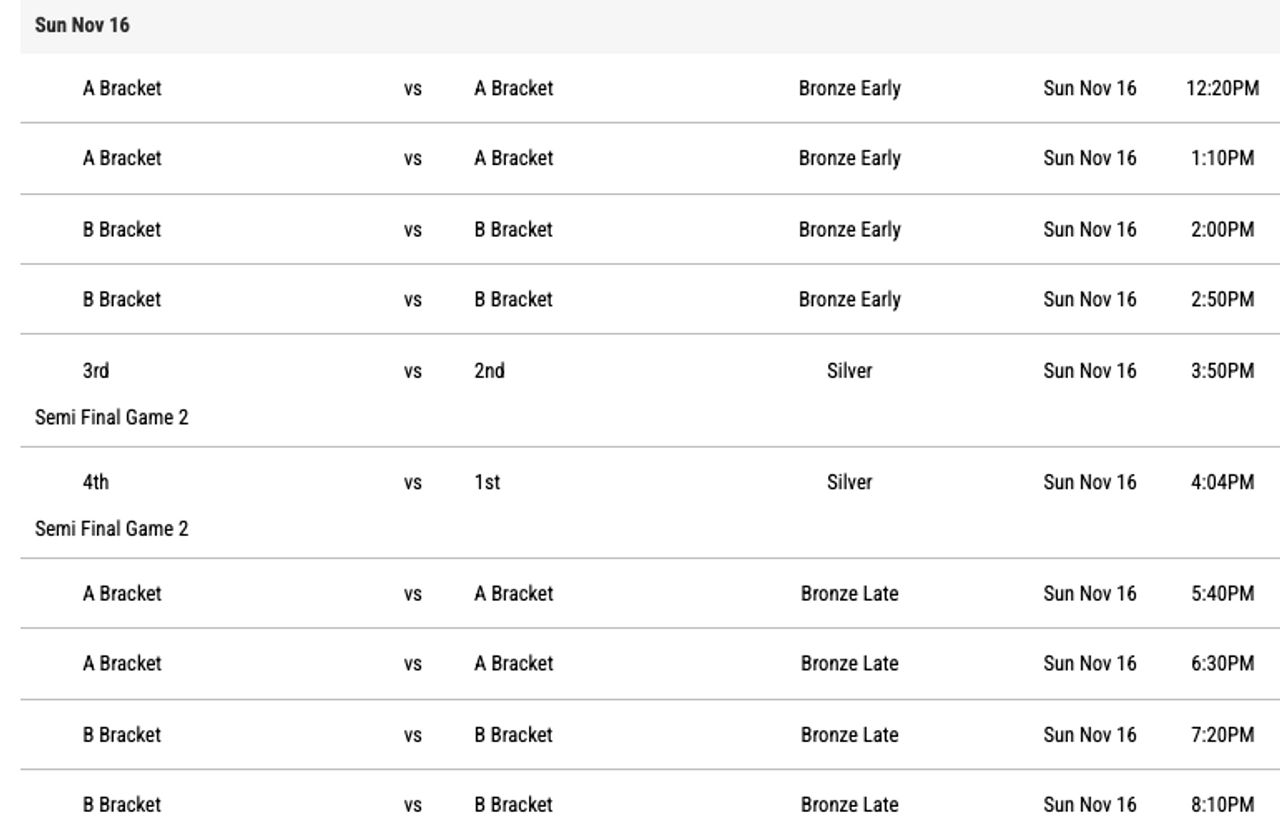This screenshot has height=833, width=1280.
Task: Open Bronze Late division in 5:40PM row
Action: [849, 593]
